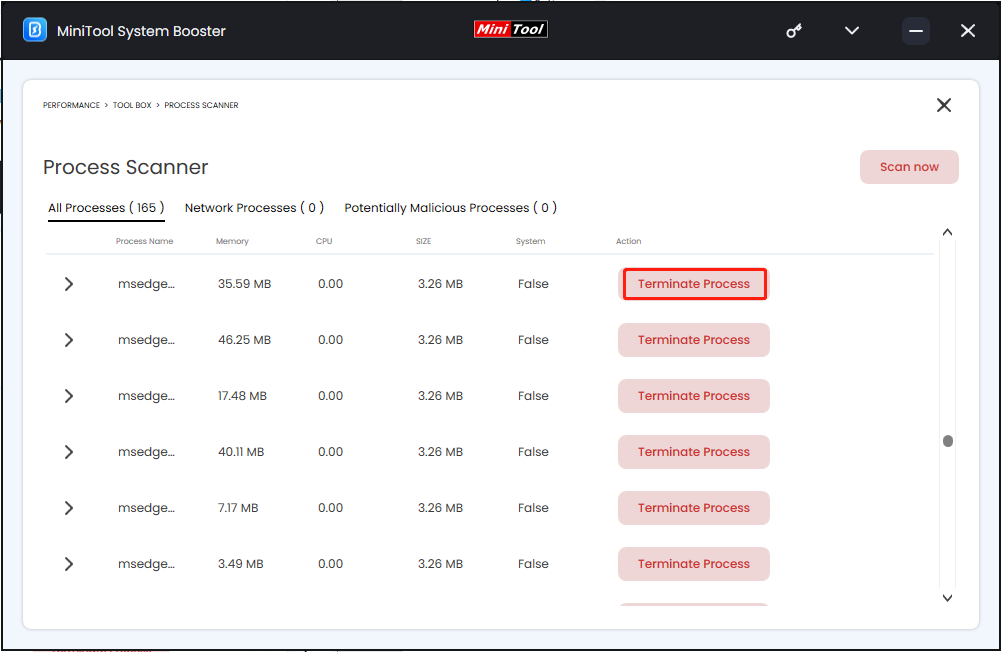Screen dimensions: 1001x652
Task: Minimize the MiniTool System Booster window
Action: (915, 31)
